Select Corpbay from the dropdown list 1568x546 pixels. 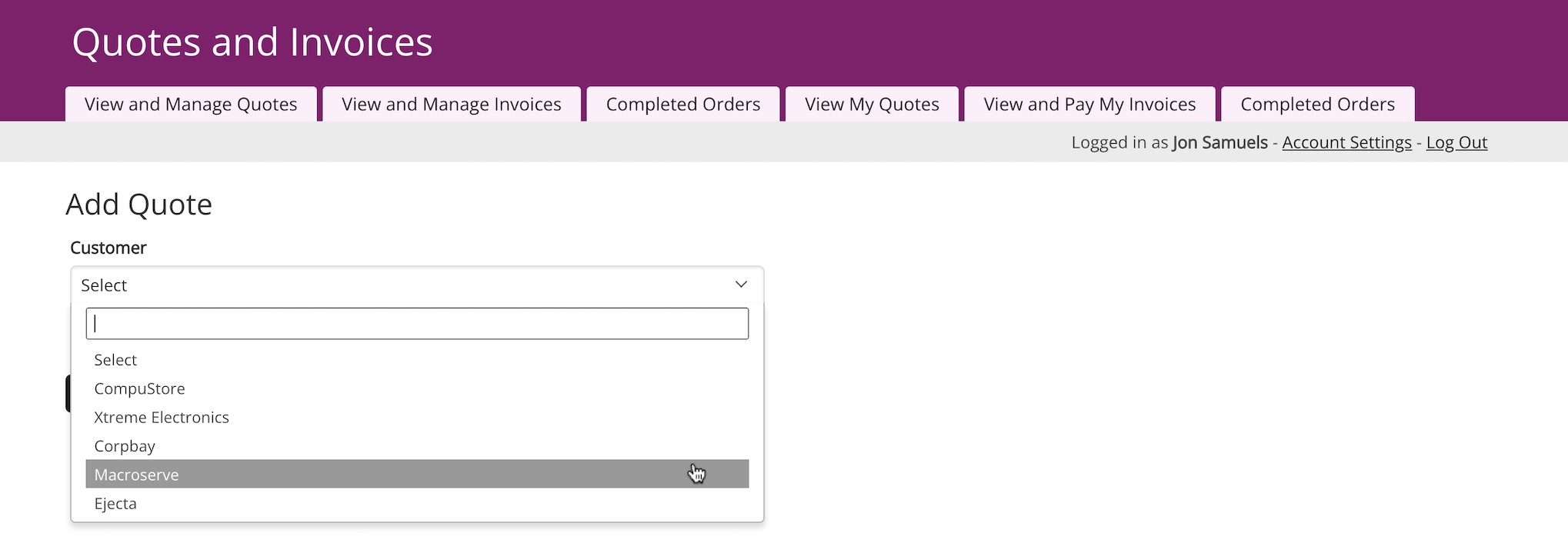pos(417,446)
